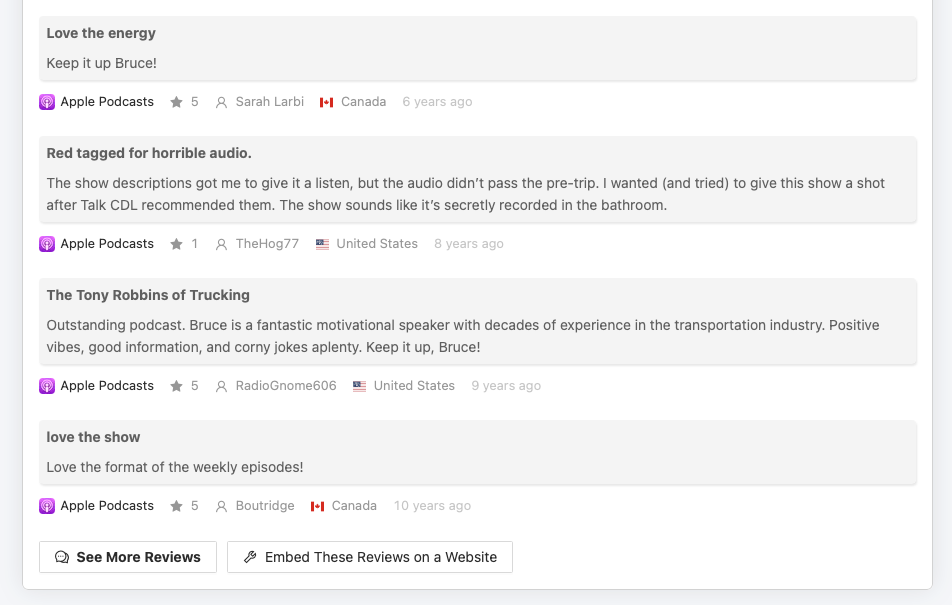Click the United States flag near TheHog77
952x605 pixels.
pos(322,244)
